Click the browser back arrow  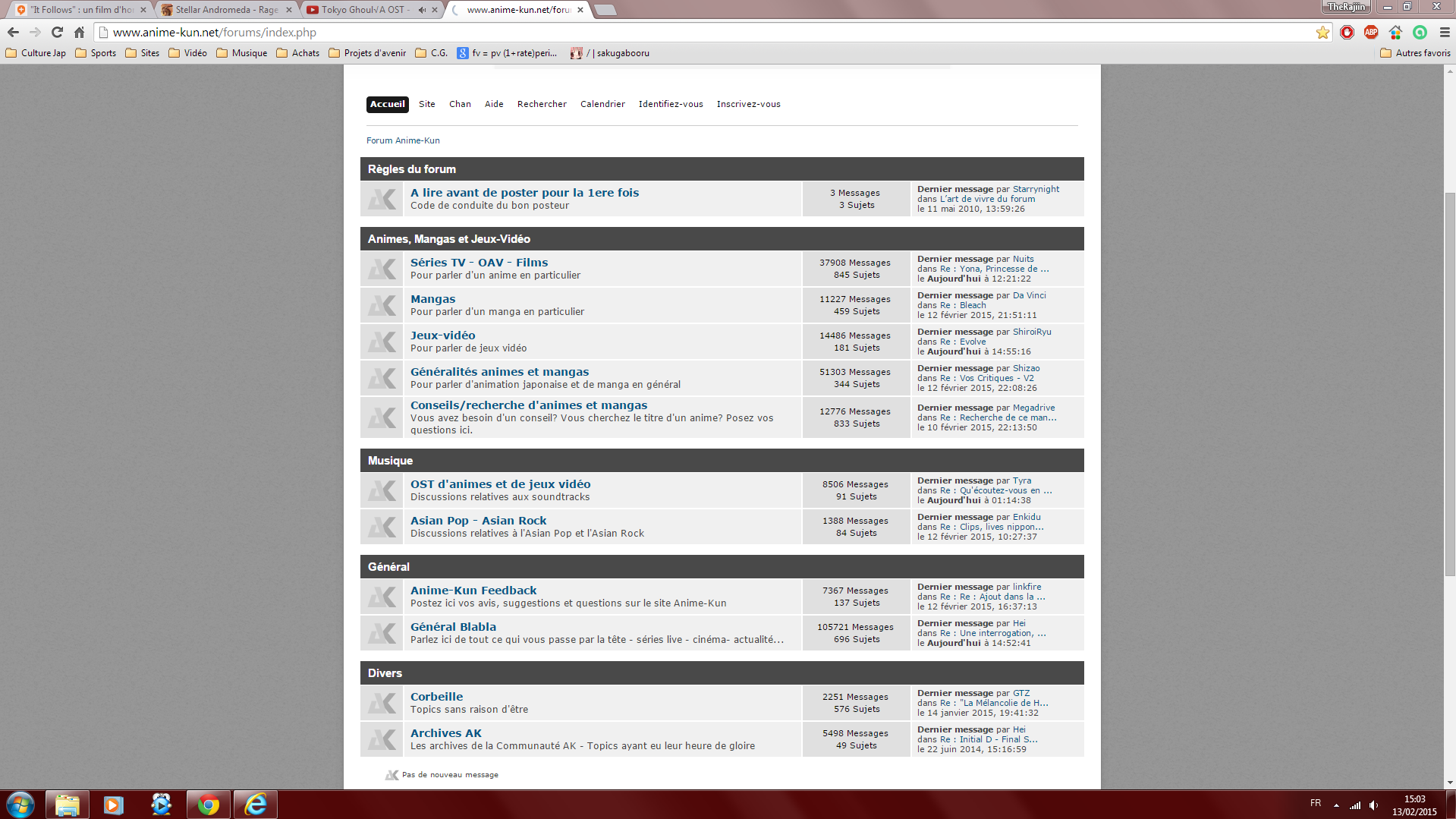[13, 33]
